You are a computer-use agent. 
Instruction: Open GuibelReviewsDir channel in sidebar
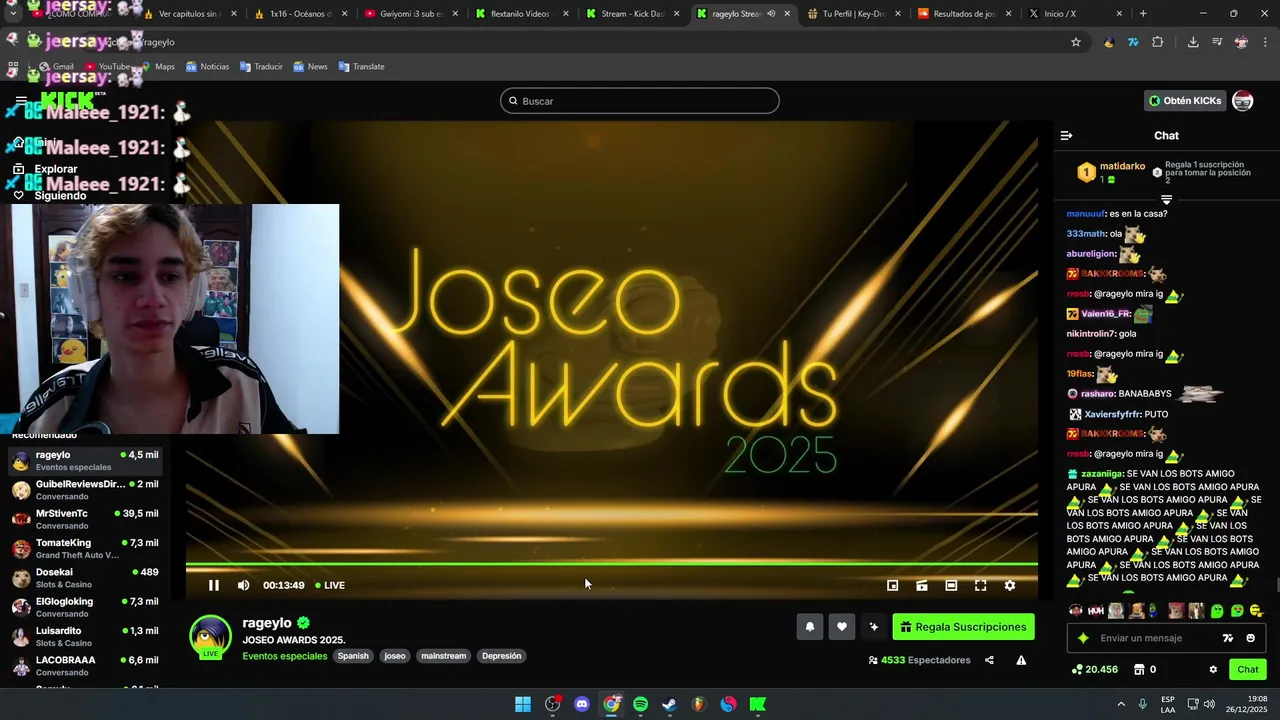(85, 490)
